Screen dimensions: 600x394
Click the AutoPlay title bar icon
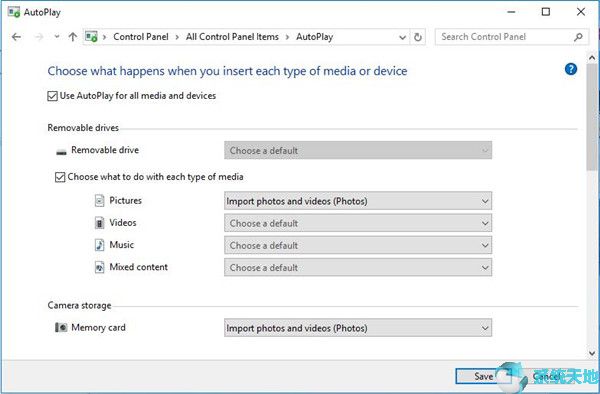(14, 12)
